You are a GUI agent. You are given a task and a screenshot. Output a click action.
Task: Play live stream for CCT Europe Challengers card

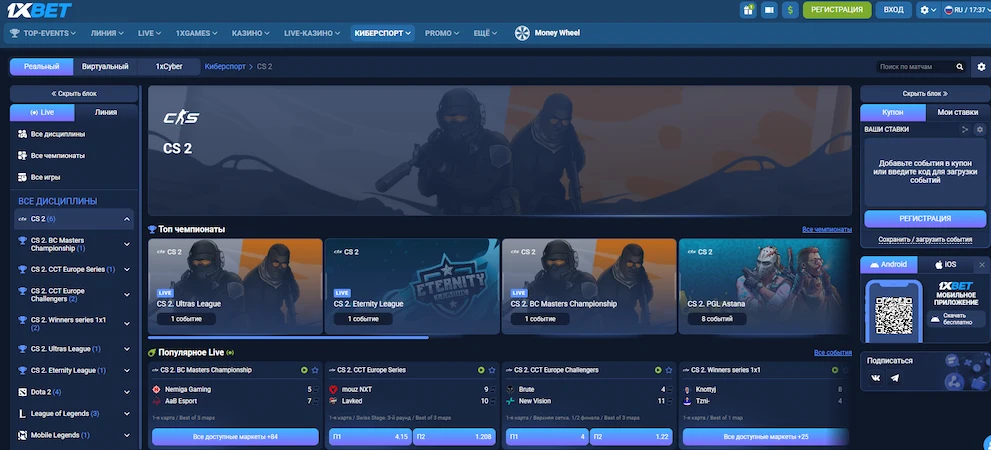click(x=659, y=370)
